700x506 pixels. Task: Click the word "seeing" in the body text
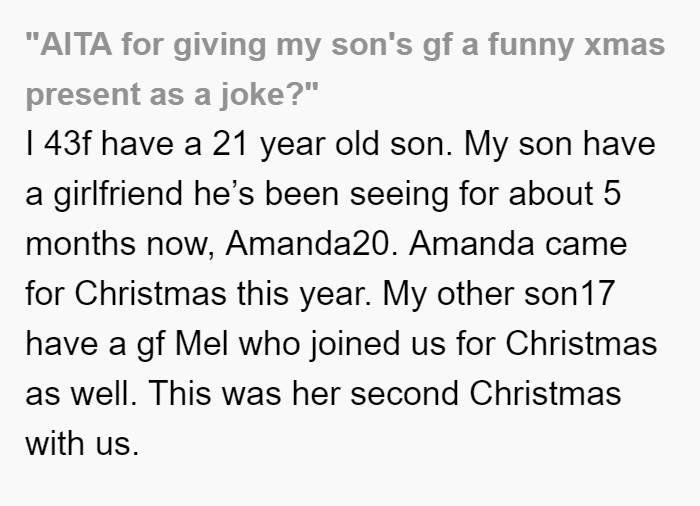[399, 194]
